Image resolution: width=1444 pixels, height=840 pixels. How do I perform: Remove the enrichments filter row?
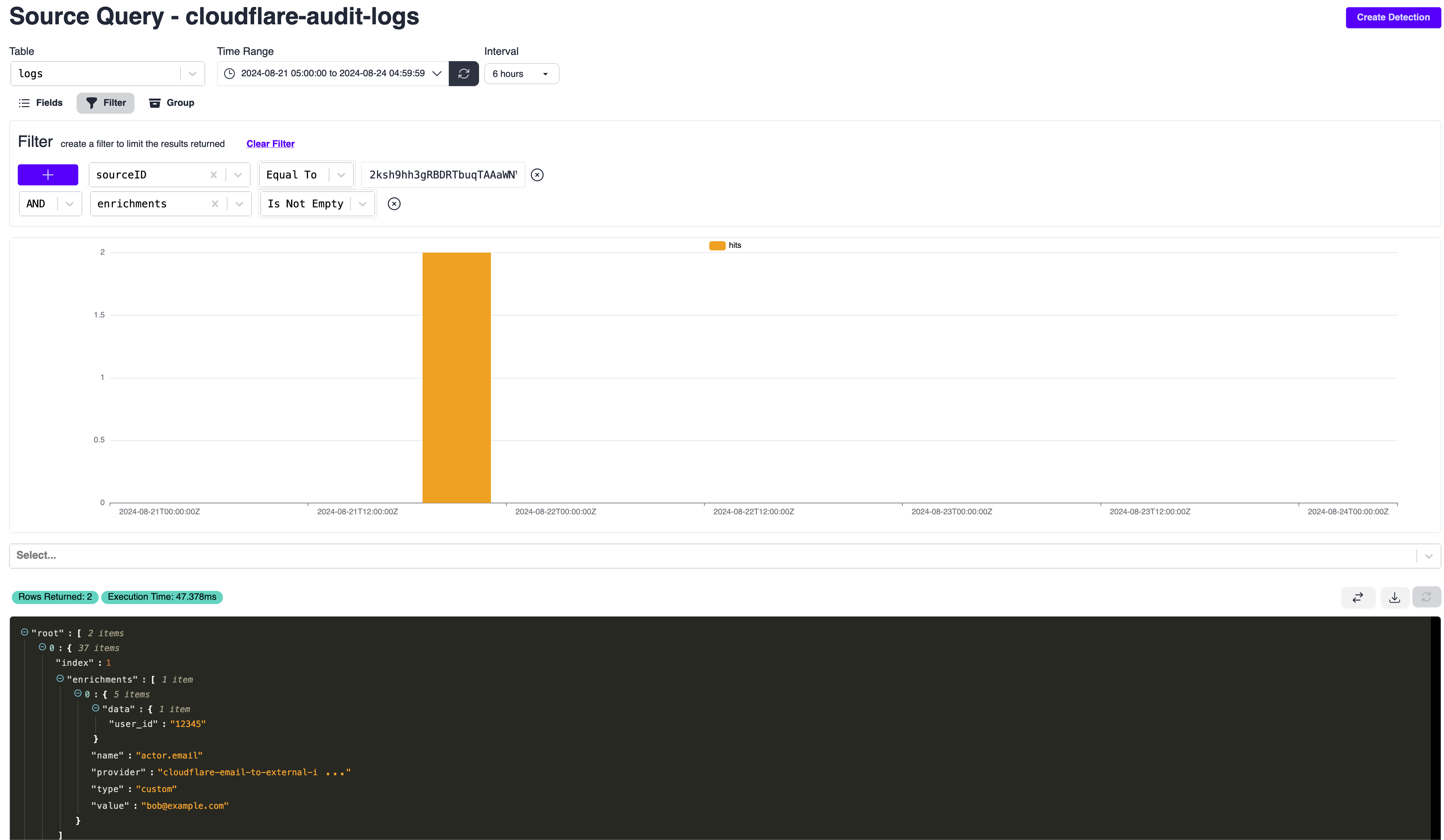[x=394, y=204]
